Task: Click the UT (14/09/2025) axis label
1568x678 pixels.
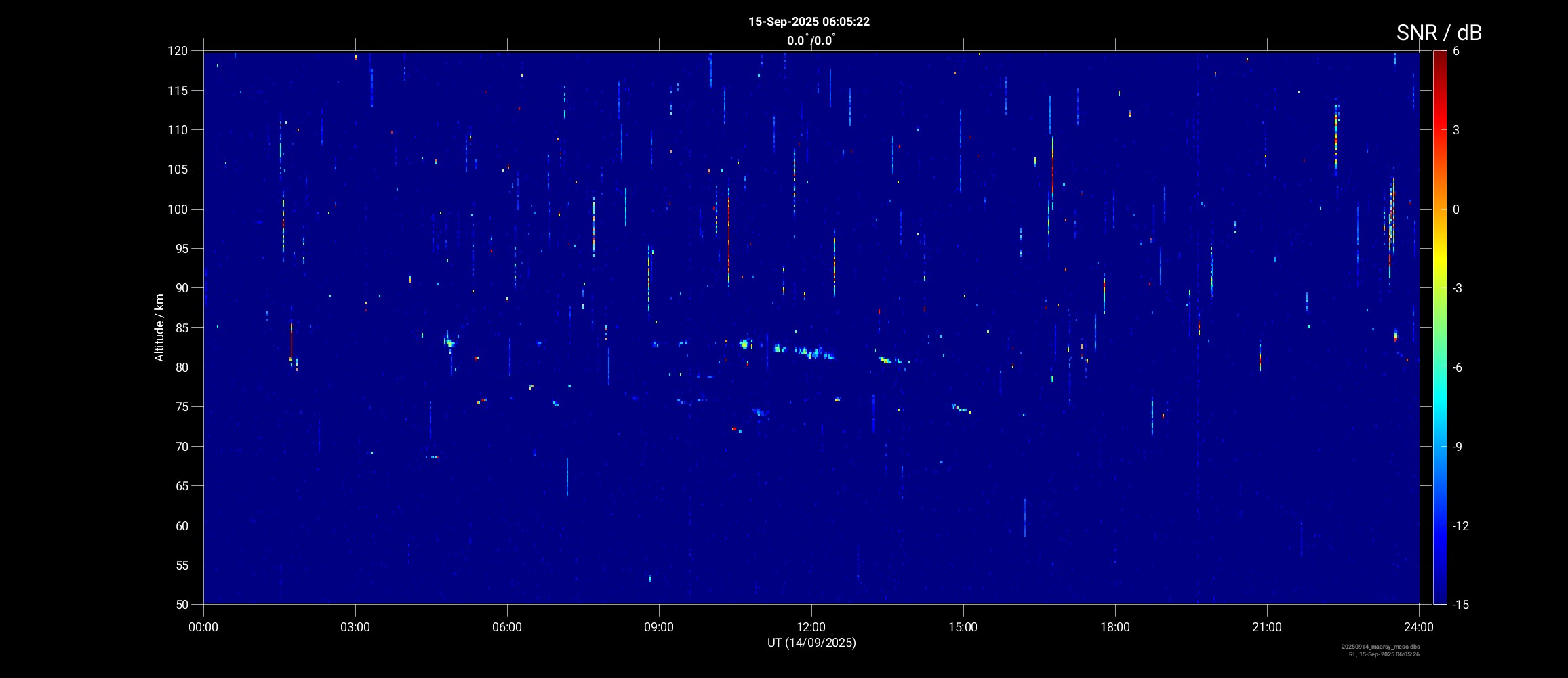Action: 811,643
